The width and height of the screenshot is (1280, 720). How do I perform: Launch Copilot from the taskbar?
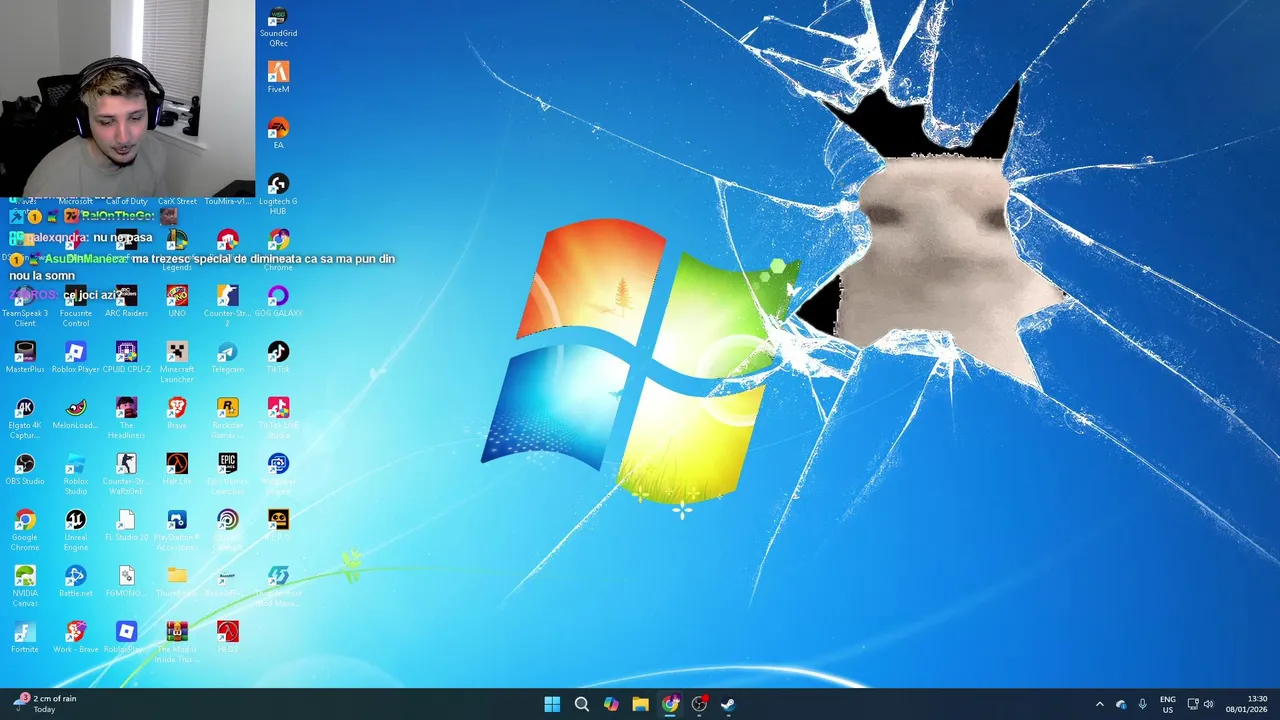[x=611, y=704]
